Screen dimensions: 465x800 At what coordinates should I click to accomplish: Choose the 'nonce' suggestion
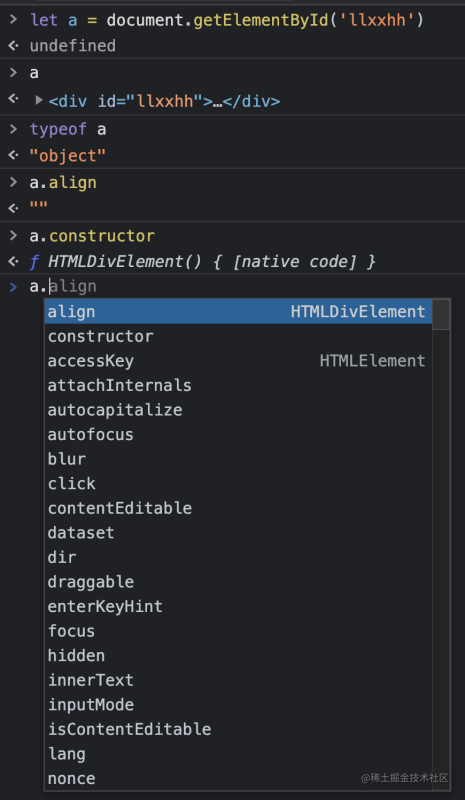pos(238,778)
